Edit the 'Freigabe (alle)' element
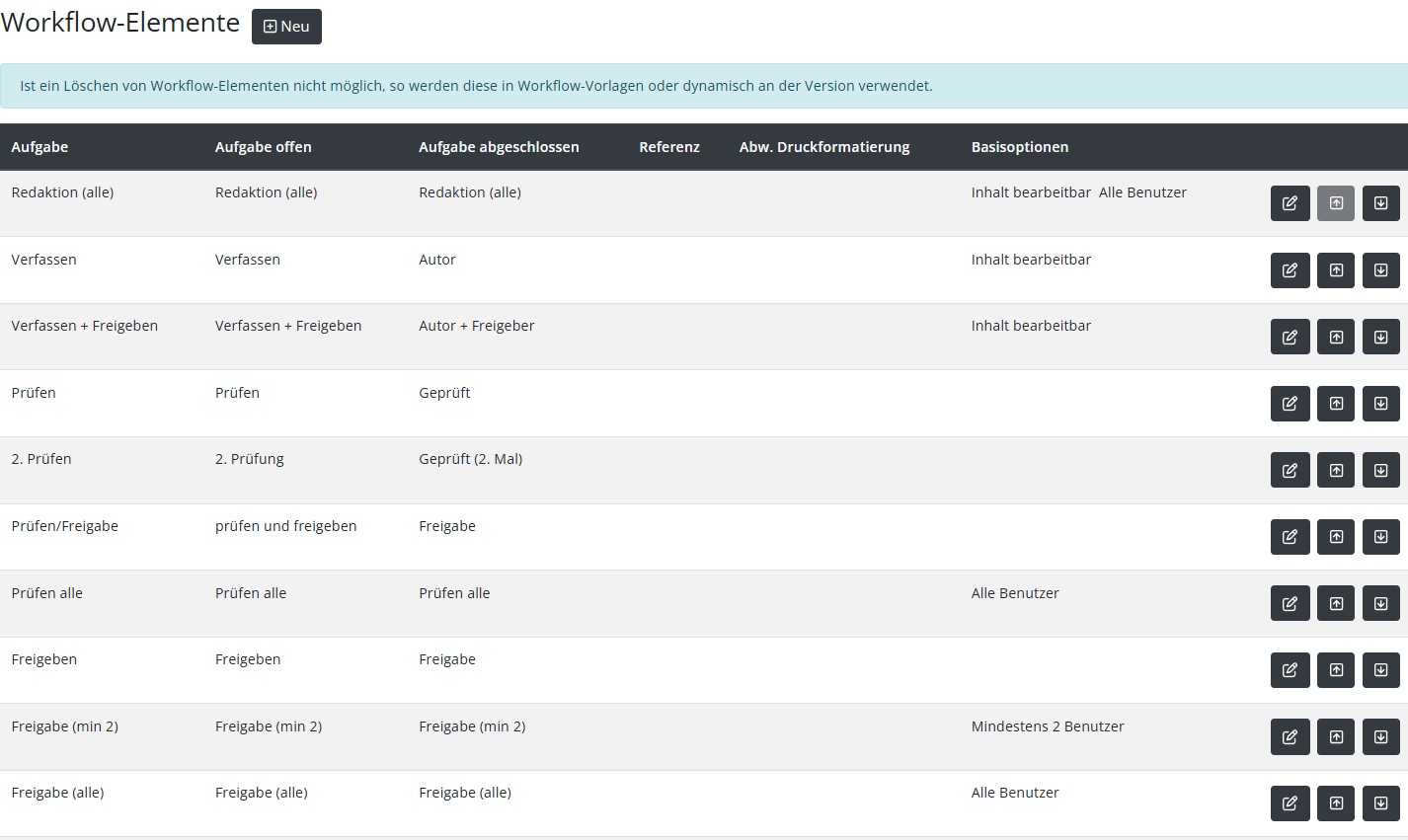 (x=1290, y=803)
